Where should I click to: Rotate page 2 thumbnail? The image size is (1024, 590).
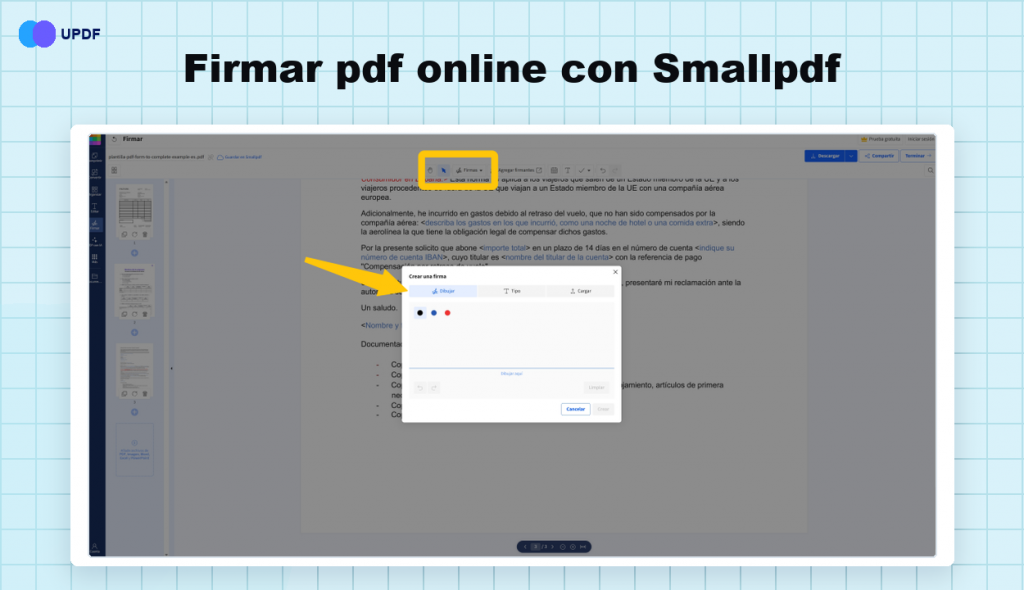click(135, 314)
